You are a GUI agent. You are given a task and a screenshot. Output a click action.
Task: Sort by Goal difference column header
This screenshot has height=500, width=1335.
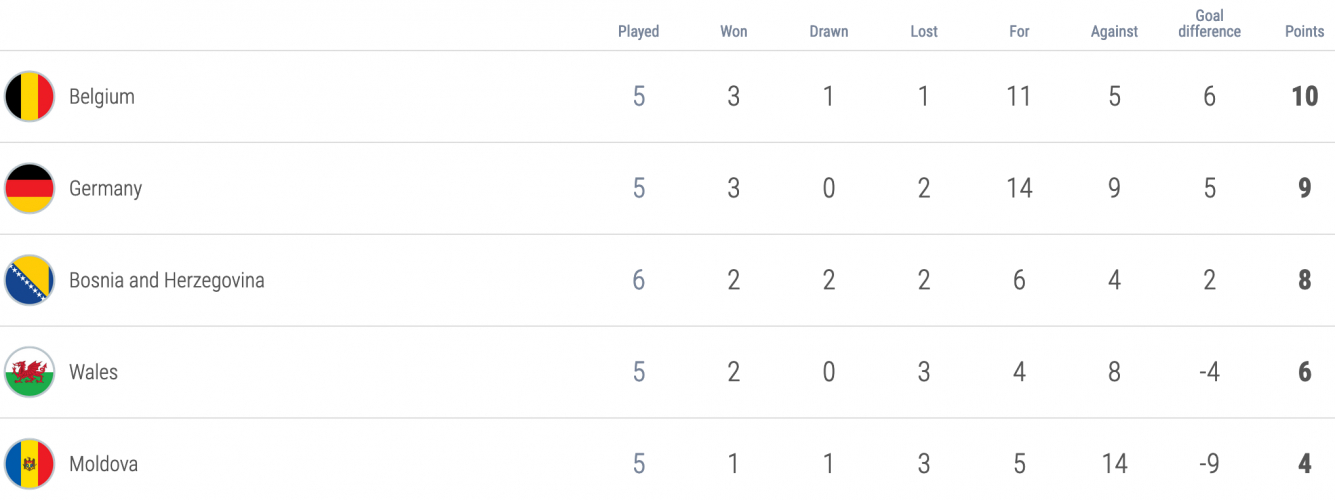click(x=1209, y=24)
